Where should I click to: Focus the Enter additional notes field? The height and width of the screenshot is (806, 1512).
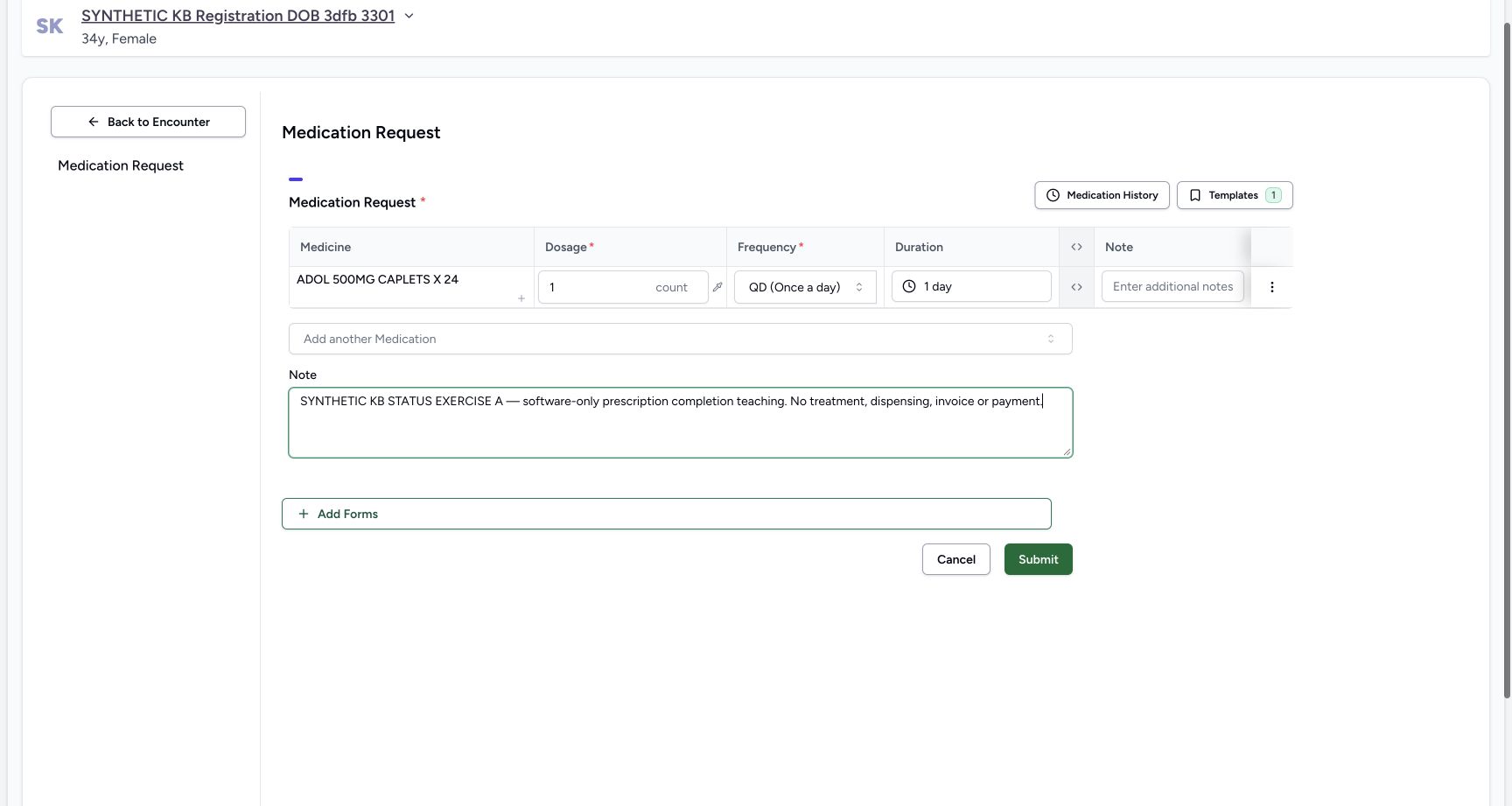click(1172, 286)
